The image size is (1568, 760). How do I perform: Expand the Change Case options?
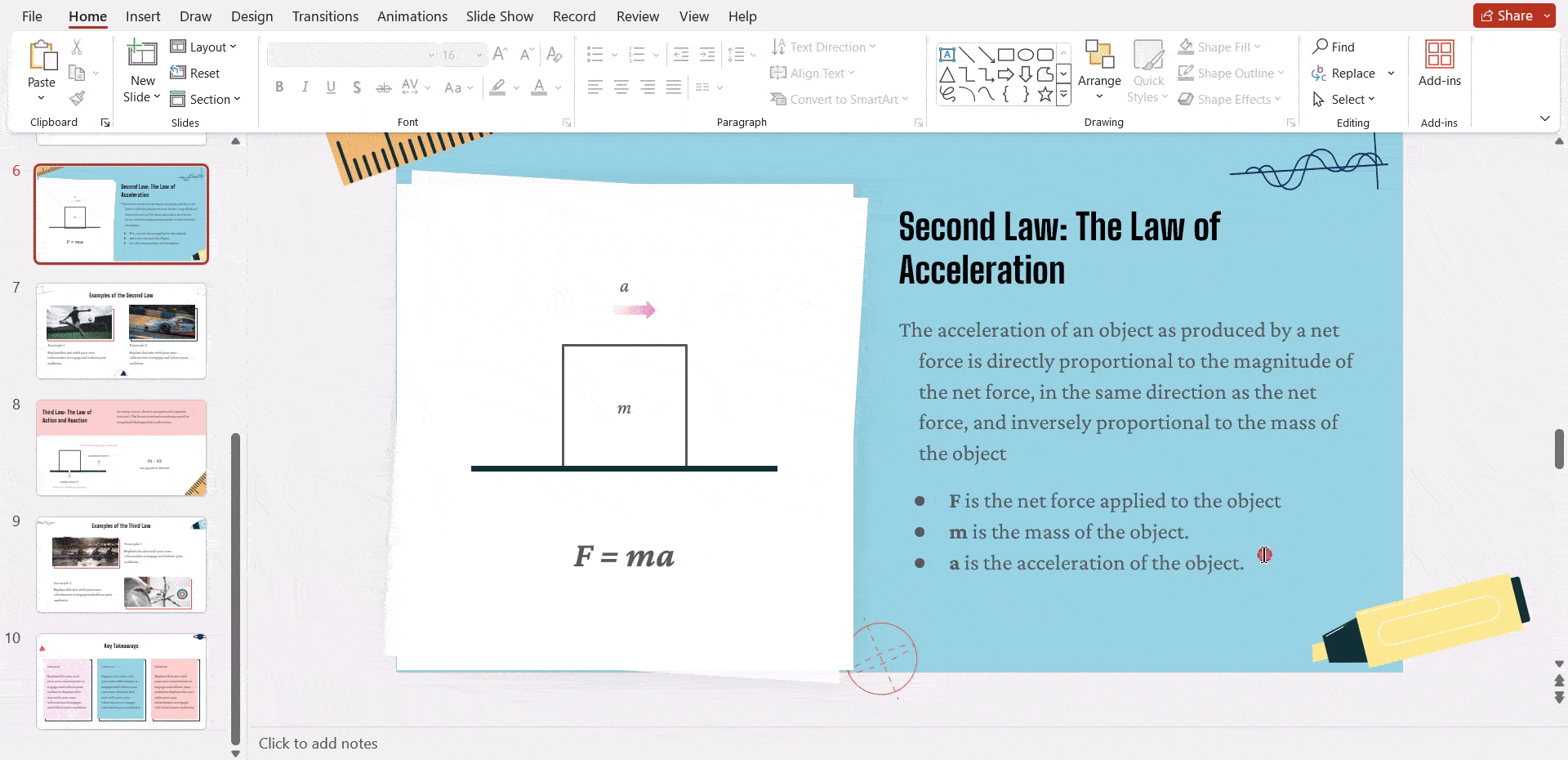(470, 88)
